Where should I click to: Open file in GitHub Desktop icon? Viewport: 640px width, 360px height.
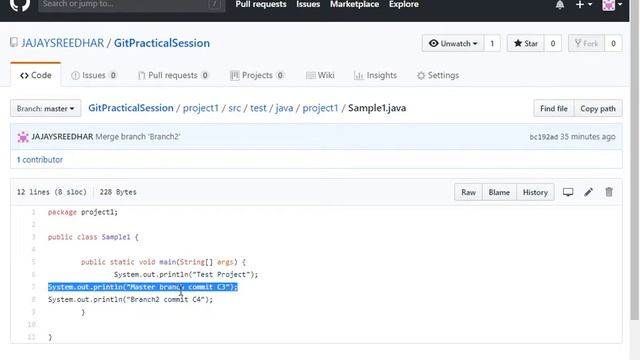pos(568,192)
